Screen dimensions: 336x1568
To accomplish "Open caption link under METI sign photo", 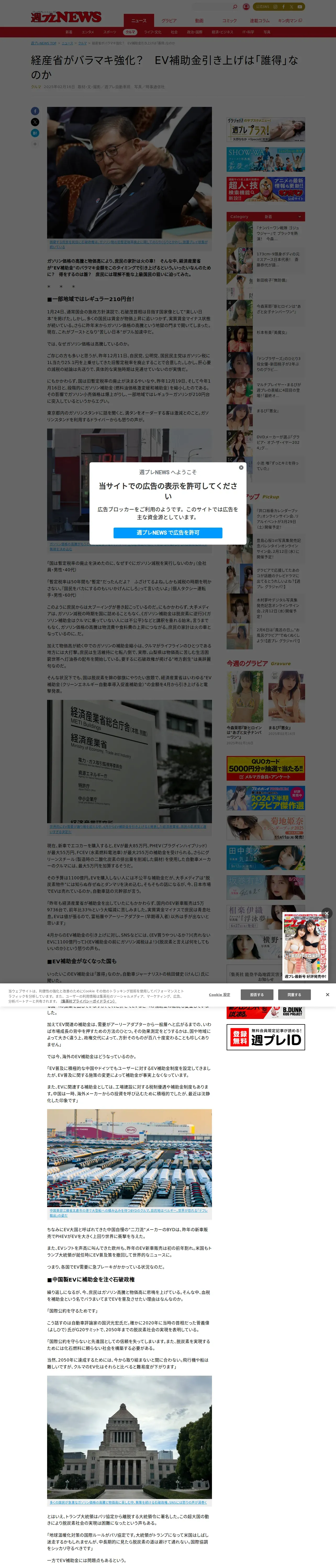I will coord(127,829).
